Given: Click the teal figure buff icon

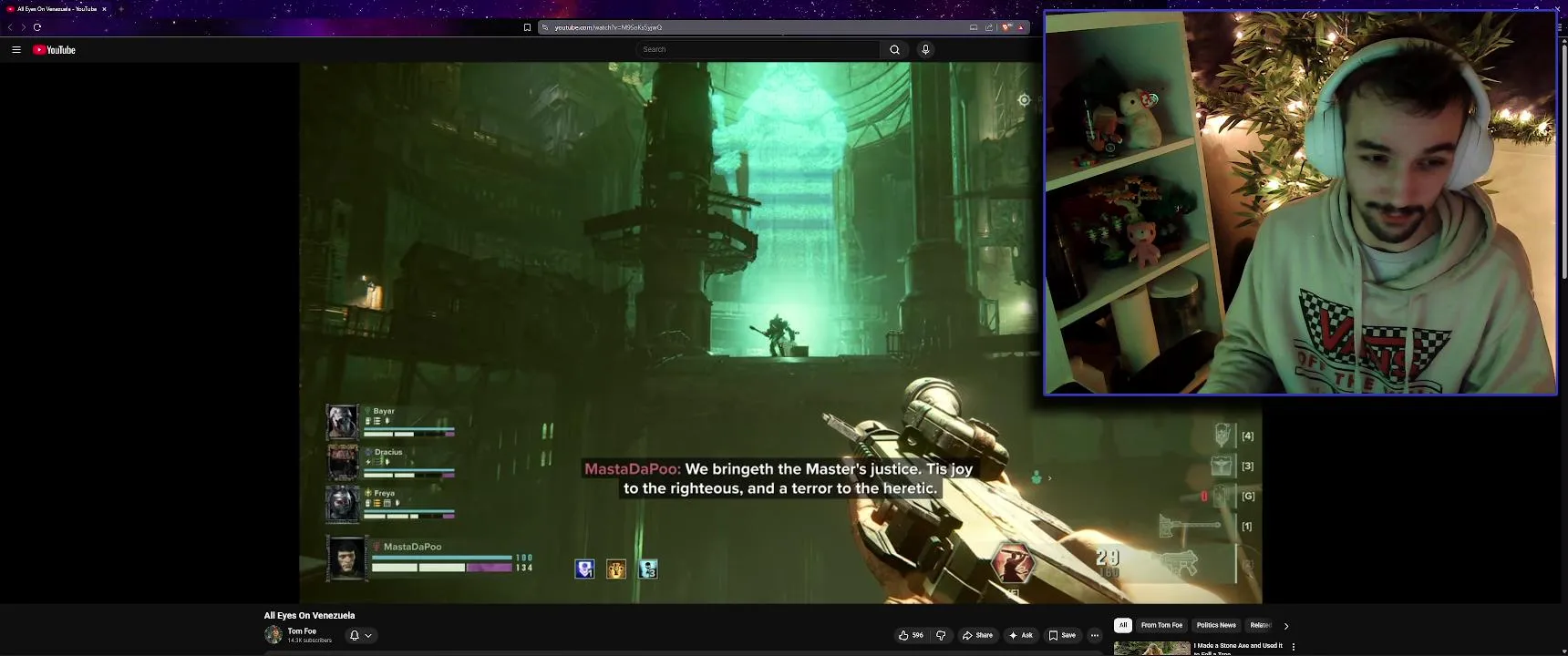Looking at the screenshot, I should click(648, 569).
